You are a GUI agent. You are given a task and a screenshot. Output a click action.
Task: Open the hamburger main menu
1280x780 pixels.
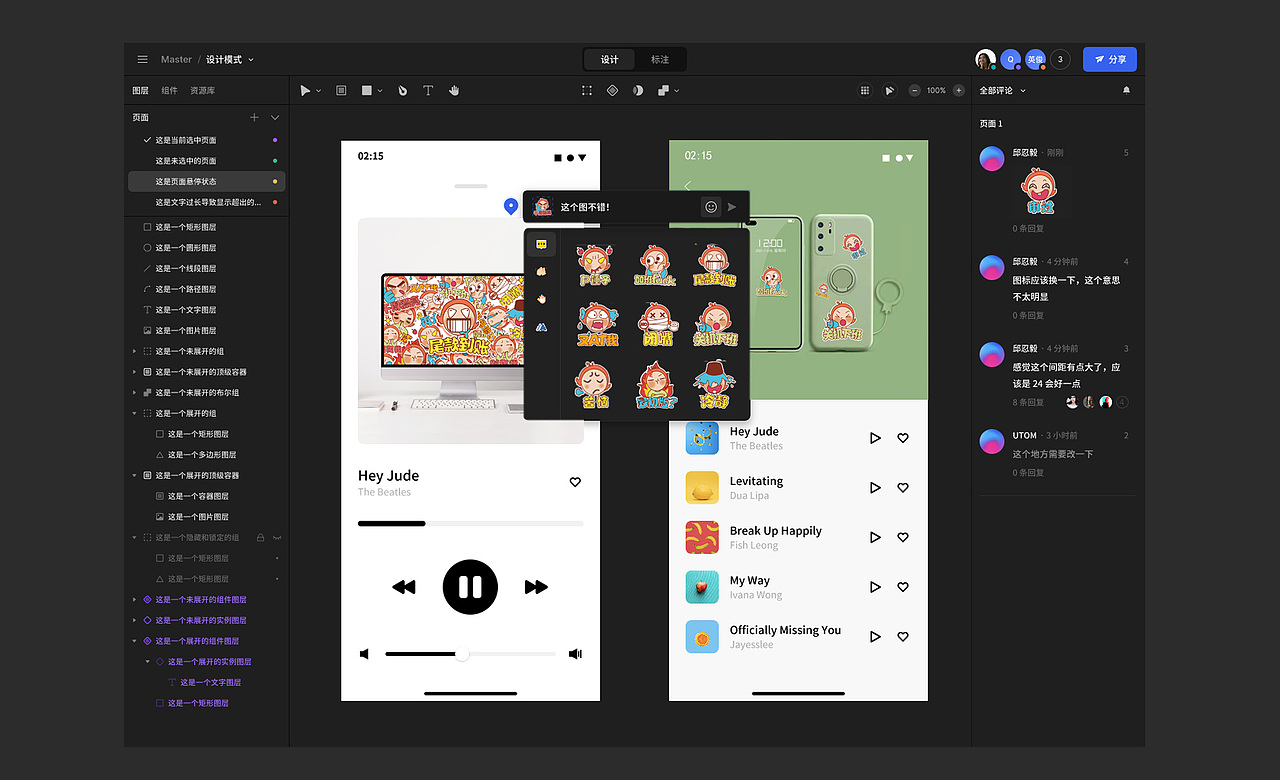point(143,60)
